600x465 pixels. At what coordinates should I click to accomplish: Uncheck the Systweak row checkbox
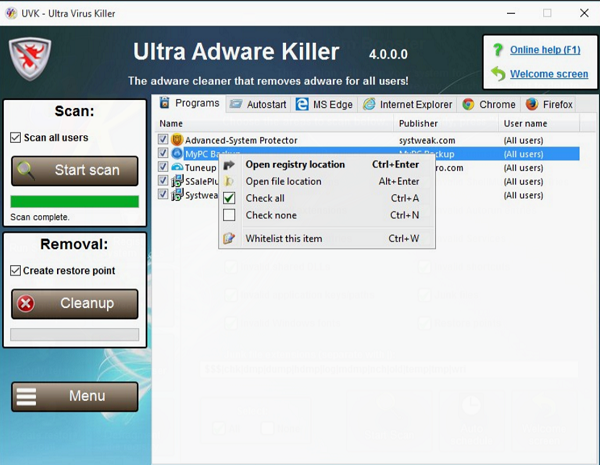tap(163, 194)
